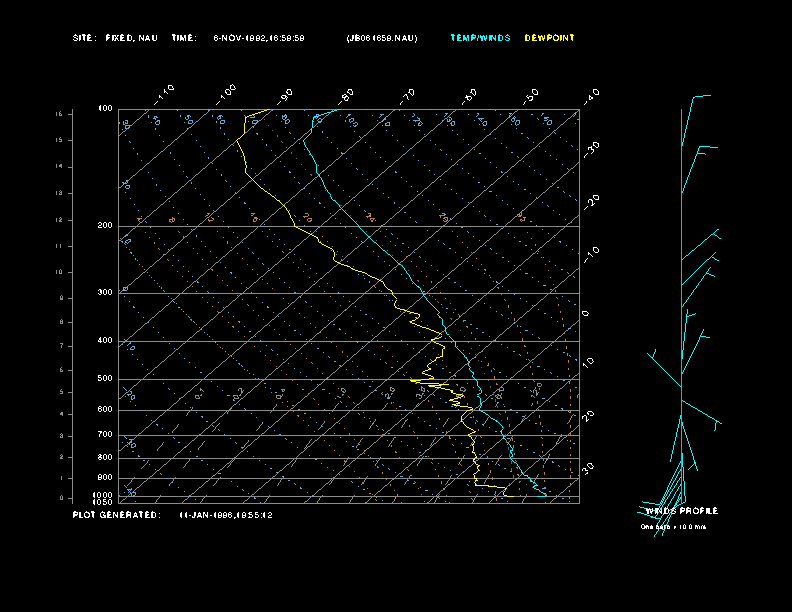Click the "PLOT GENERATED:" footer label
Viewport: 792px width, 612px height.
[117, 515]
